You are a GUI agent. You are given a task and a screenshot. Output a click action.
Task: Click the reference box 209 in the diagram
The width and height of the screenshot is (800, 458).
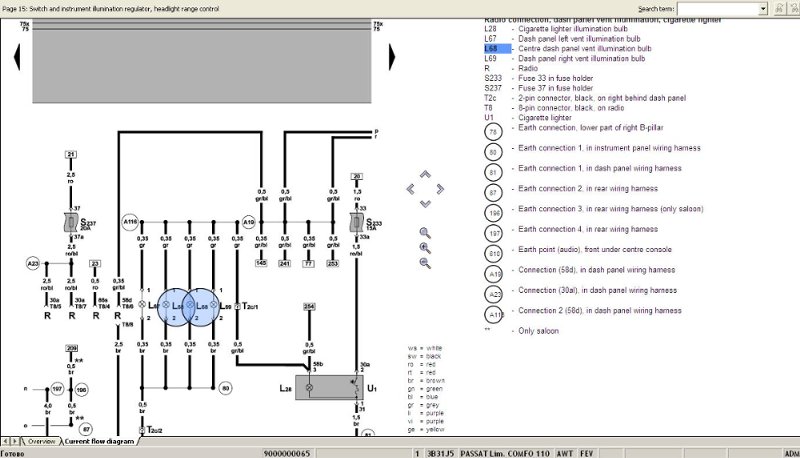coord(71,348)
